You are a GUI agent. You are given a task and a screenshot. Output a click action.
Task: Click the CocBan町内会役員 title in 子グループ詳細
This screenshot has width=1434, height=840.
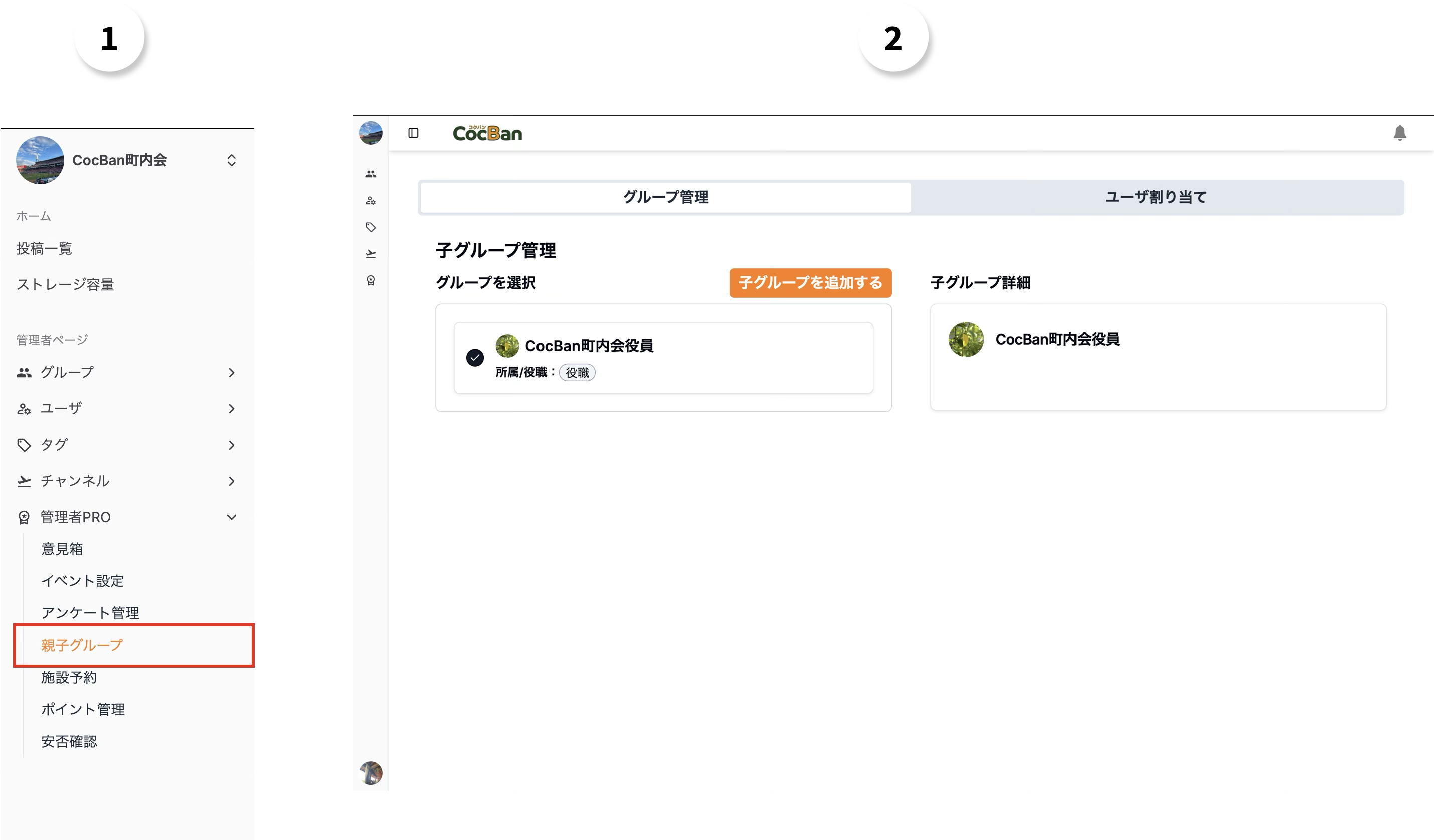pyautogui.click(x=1057, y=339)
